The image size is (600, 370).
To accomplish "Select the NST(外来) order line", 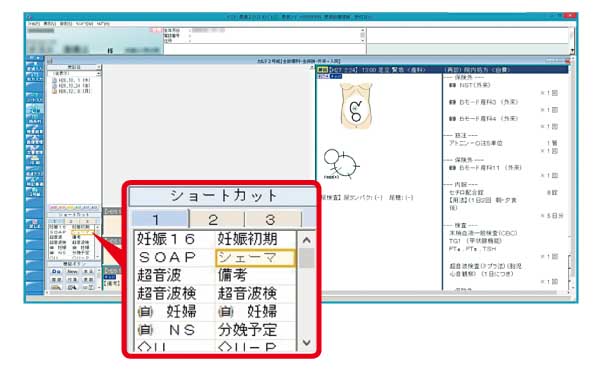I will point(470,85).
